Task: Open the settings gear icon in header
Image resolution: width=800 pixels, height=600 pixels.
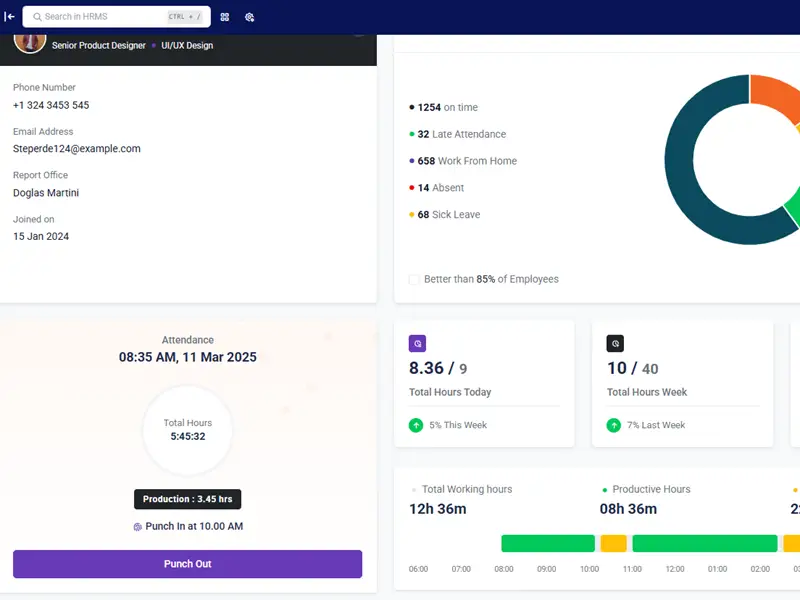Action: pos(250,17)
